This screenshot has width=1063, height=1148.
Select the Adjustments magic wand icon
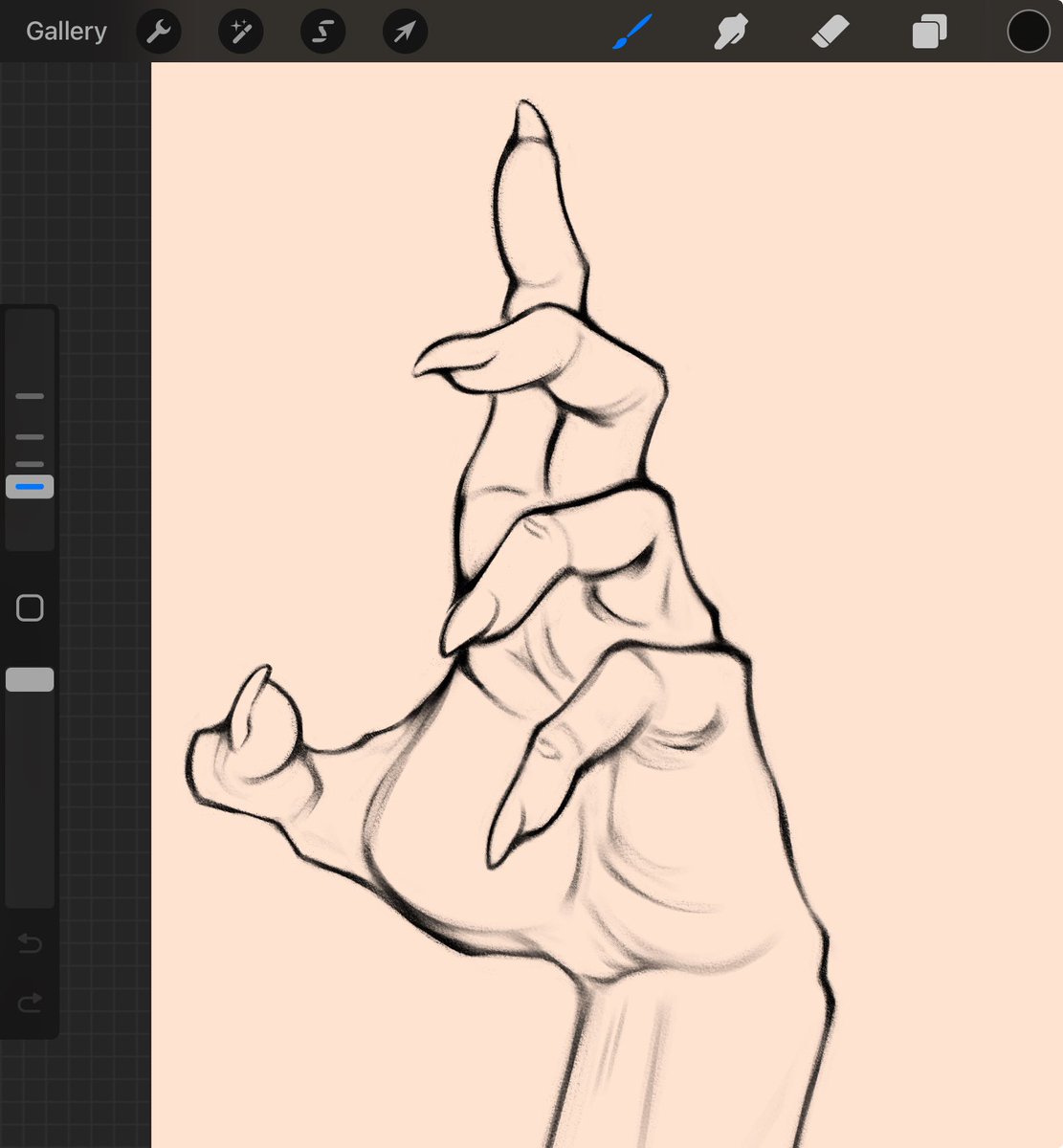tap(240, 31)
